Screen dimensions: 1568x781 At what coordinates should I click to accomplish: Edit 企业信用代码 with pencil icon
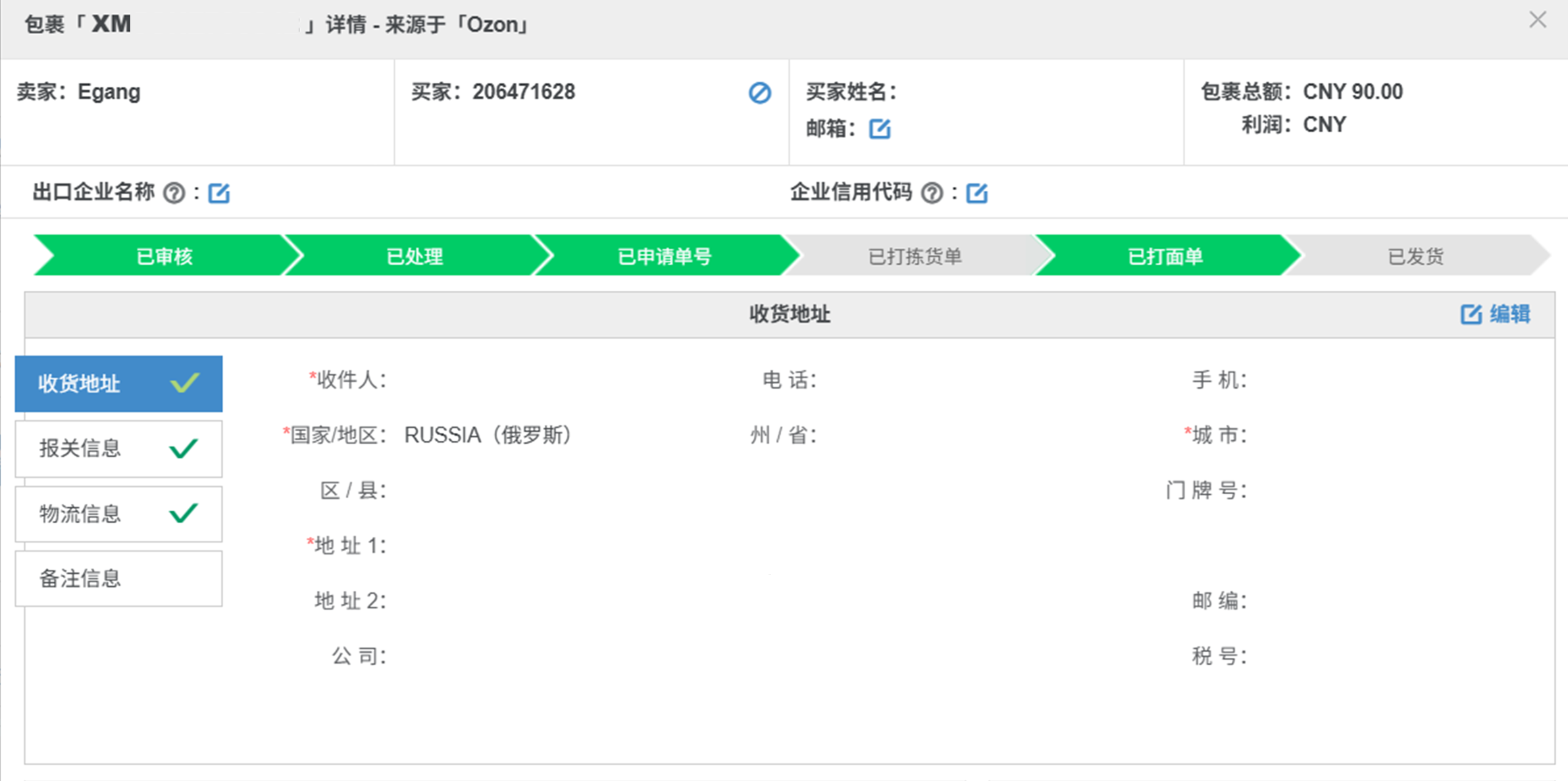(x=976, y=193)
